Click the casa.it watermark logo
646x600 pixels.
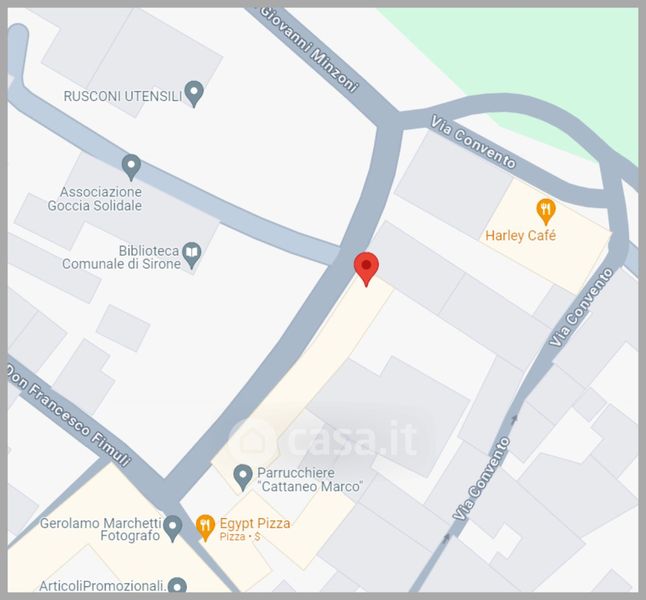click(x=325, y=439)
